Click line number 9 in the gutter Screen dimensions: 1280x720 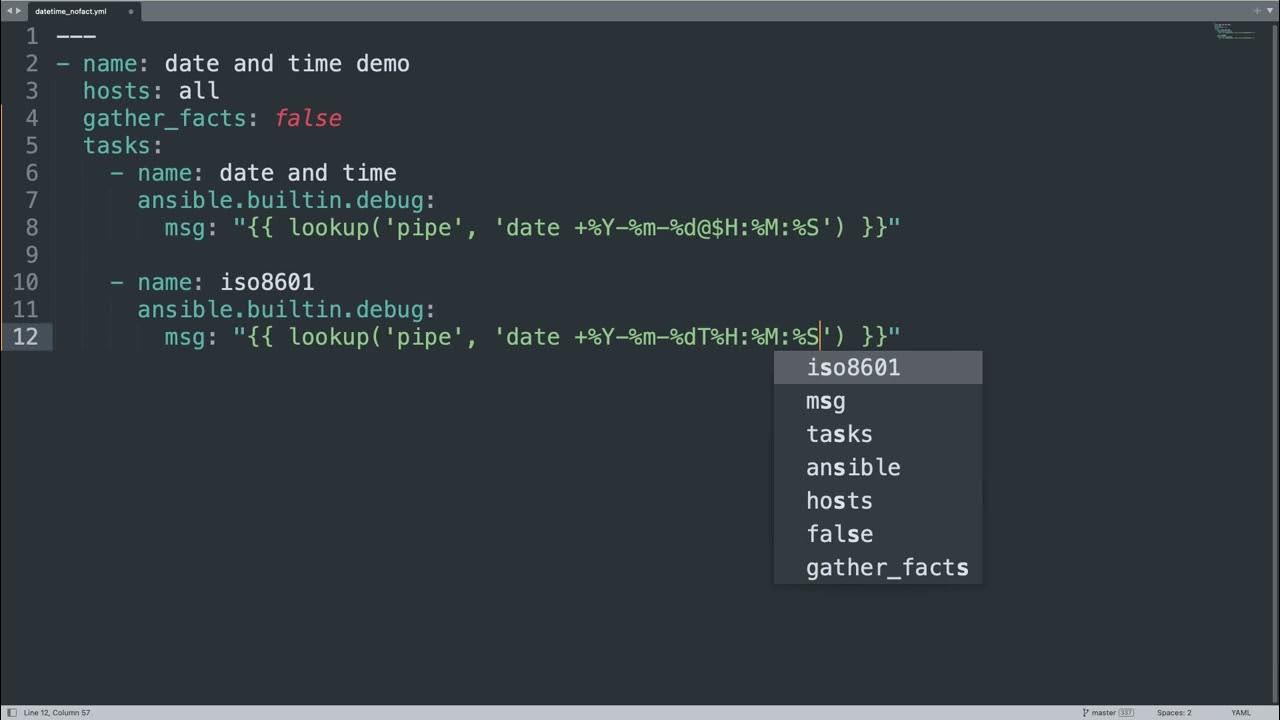(31, 255)
